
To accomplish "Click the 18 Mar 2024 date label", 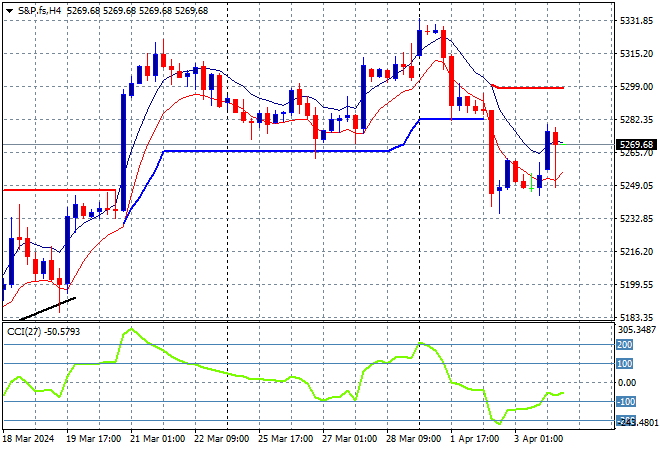I will click(30, 439).
